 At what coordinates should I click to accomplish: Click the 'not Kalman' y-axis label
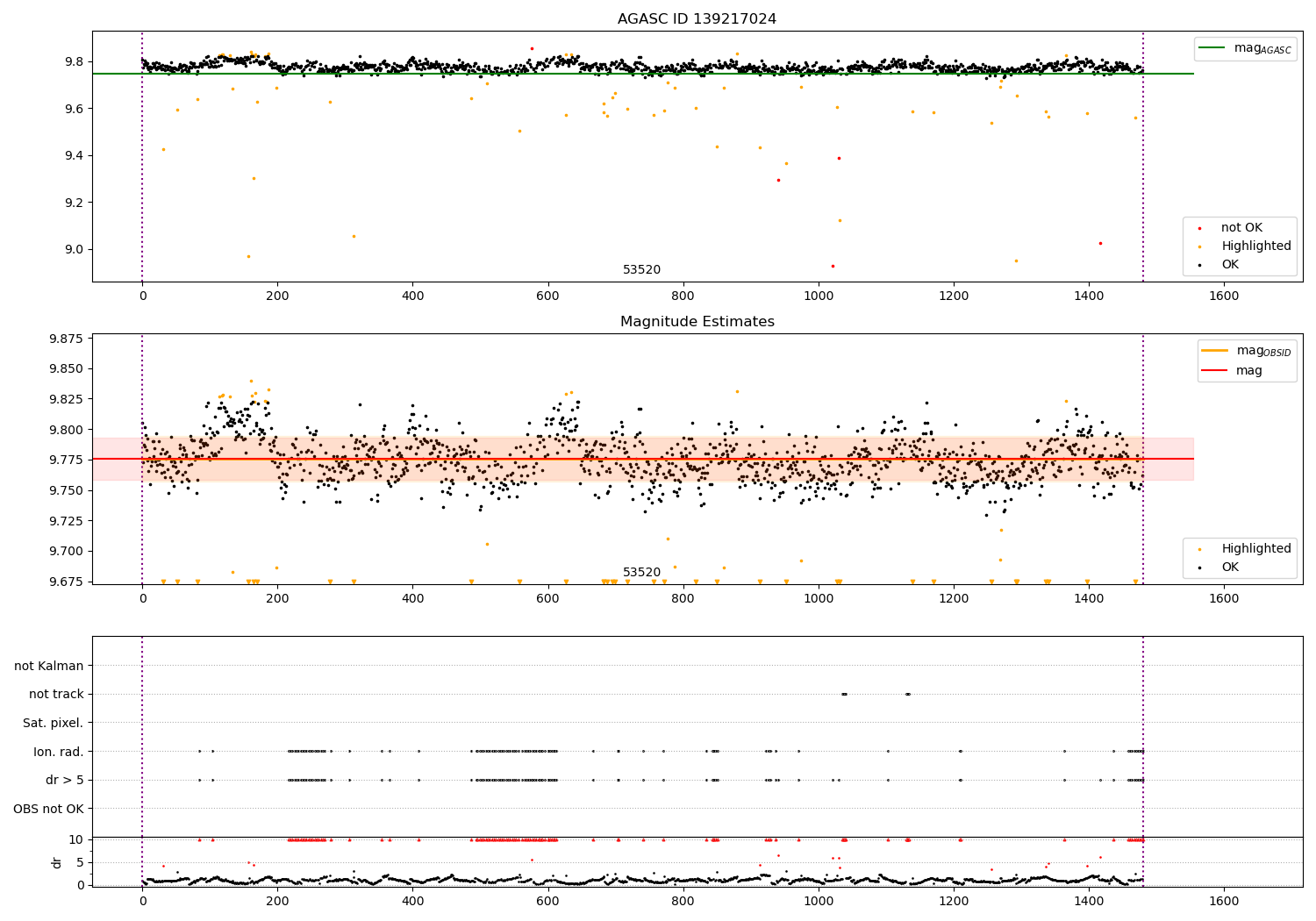(x=49, y=666)
